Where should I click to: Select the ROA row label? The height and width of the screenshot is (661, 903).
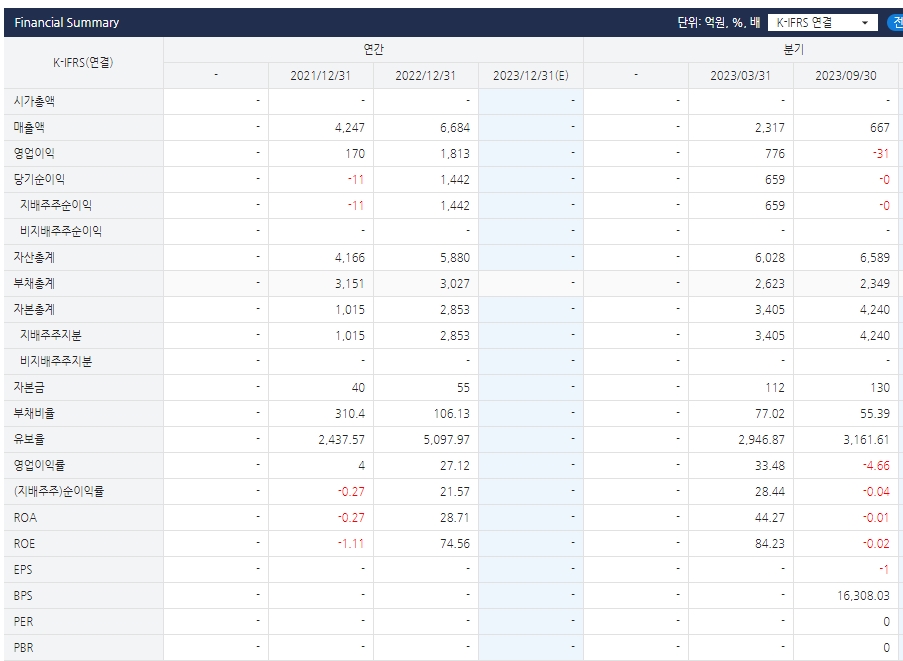coord(25,518)
